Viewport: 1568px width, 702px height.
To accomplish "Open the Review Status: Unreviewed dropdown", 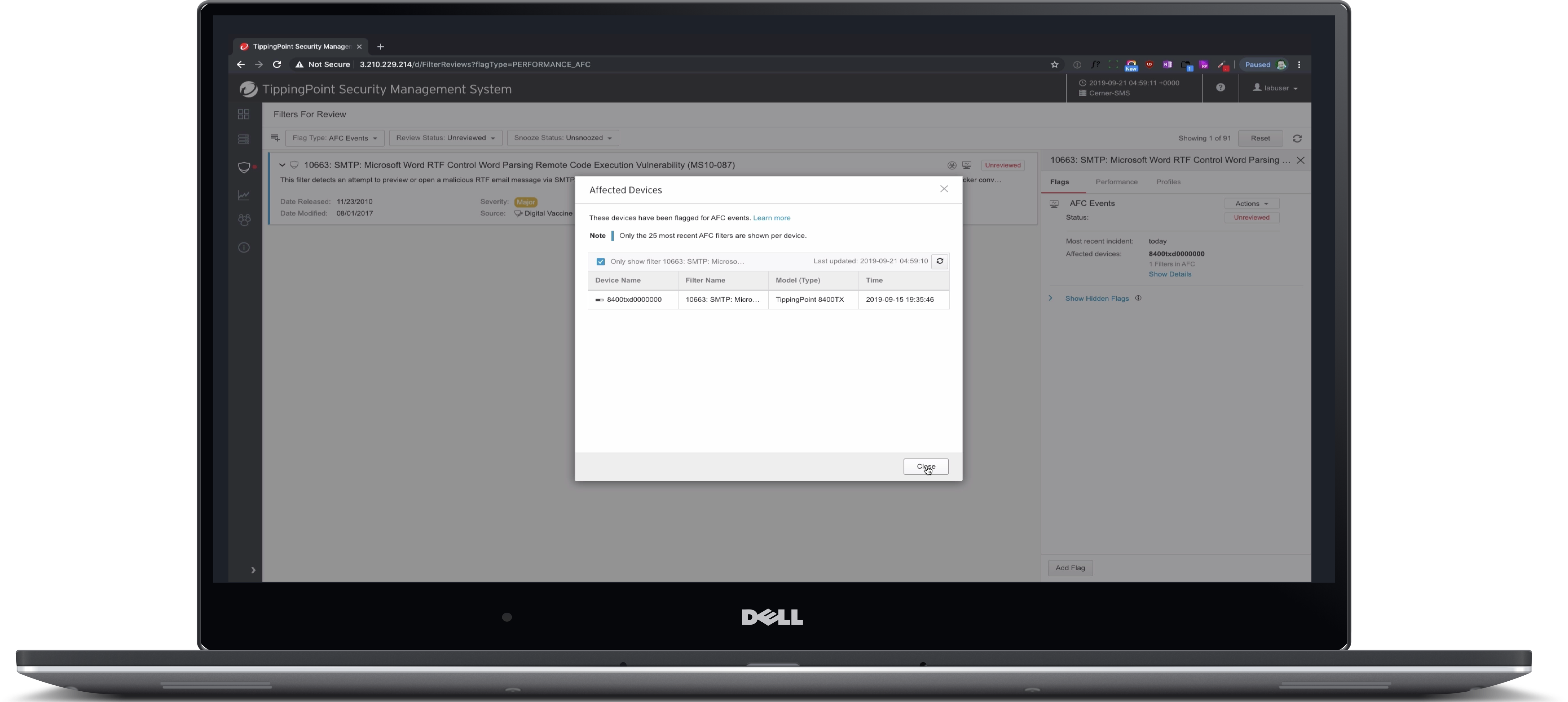I will [446, 138].
